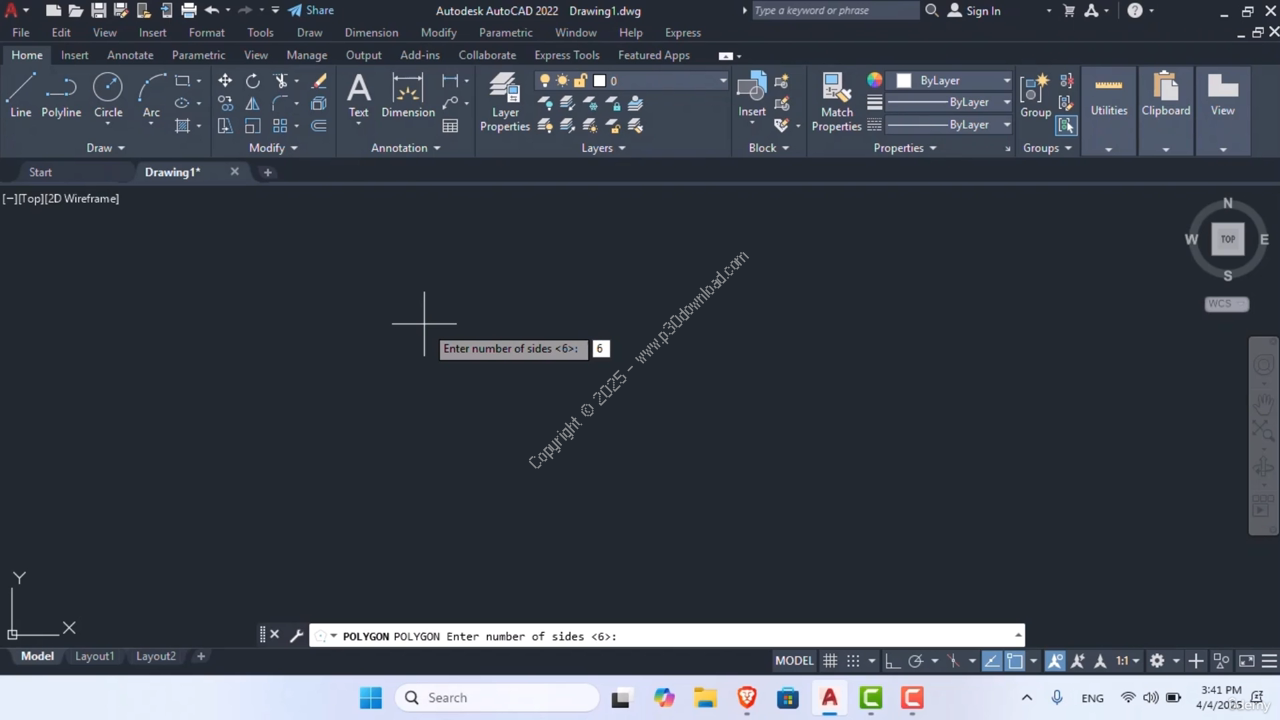The width and height of the screenshot is (1280, 720).
Task: Click the keyword search field
Action: [x=834, y=10]
